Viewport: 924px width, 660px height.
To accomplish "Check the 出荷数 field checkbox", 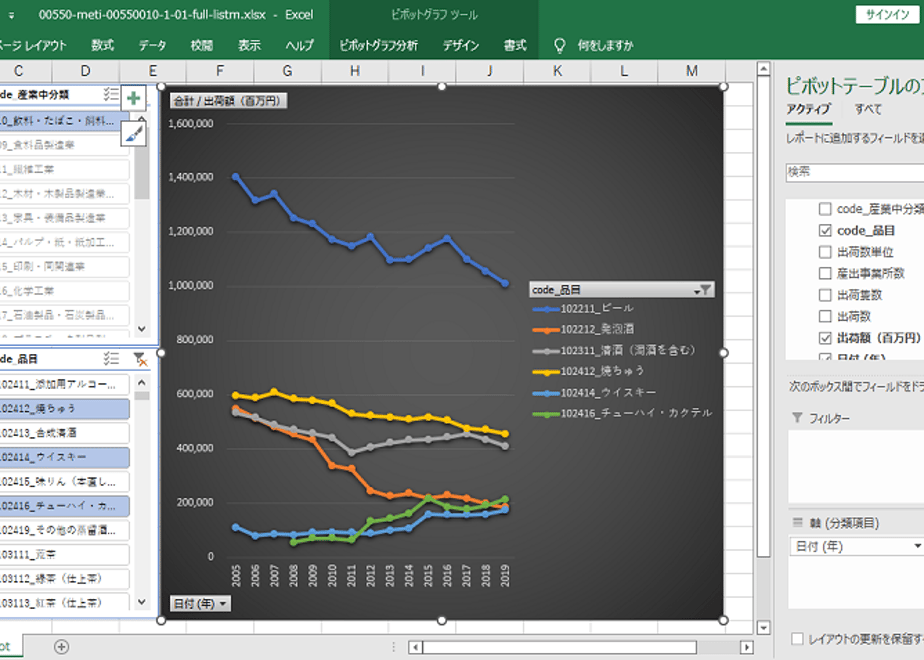I will tap(825, 316).
